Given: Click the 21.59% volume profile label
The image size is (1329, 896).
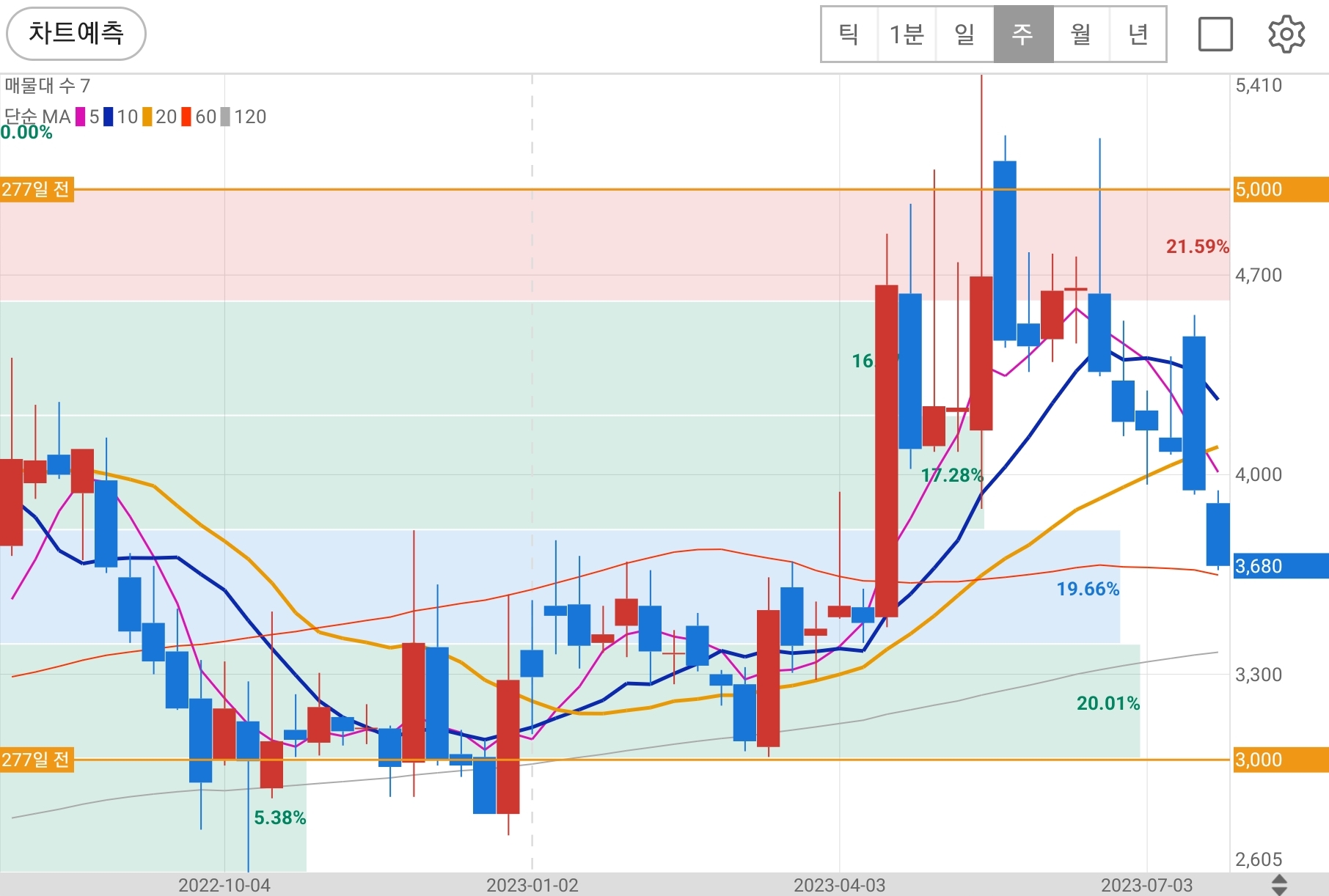Looking at the screenshot, I should tap(1197, 246).
